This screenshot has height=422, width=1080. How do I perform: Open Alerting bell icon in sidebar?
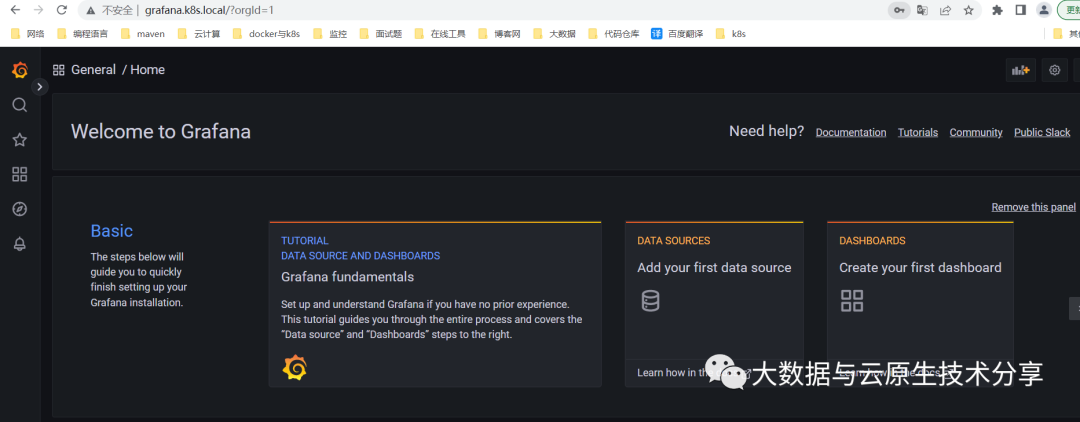coord(19,244)
